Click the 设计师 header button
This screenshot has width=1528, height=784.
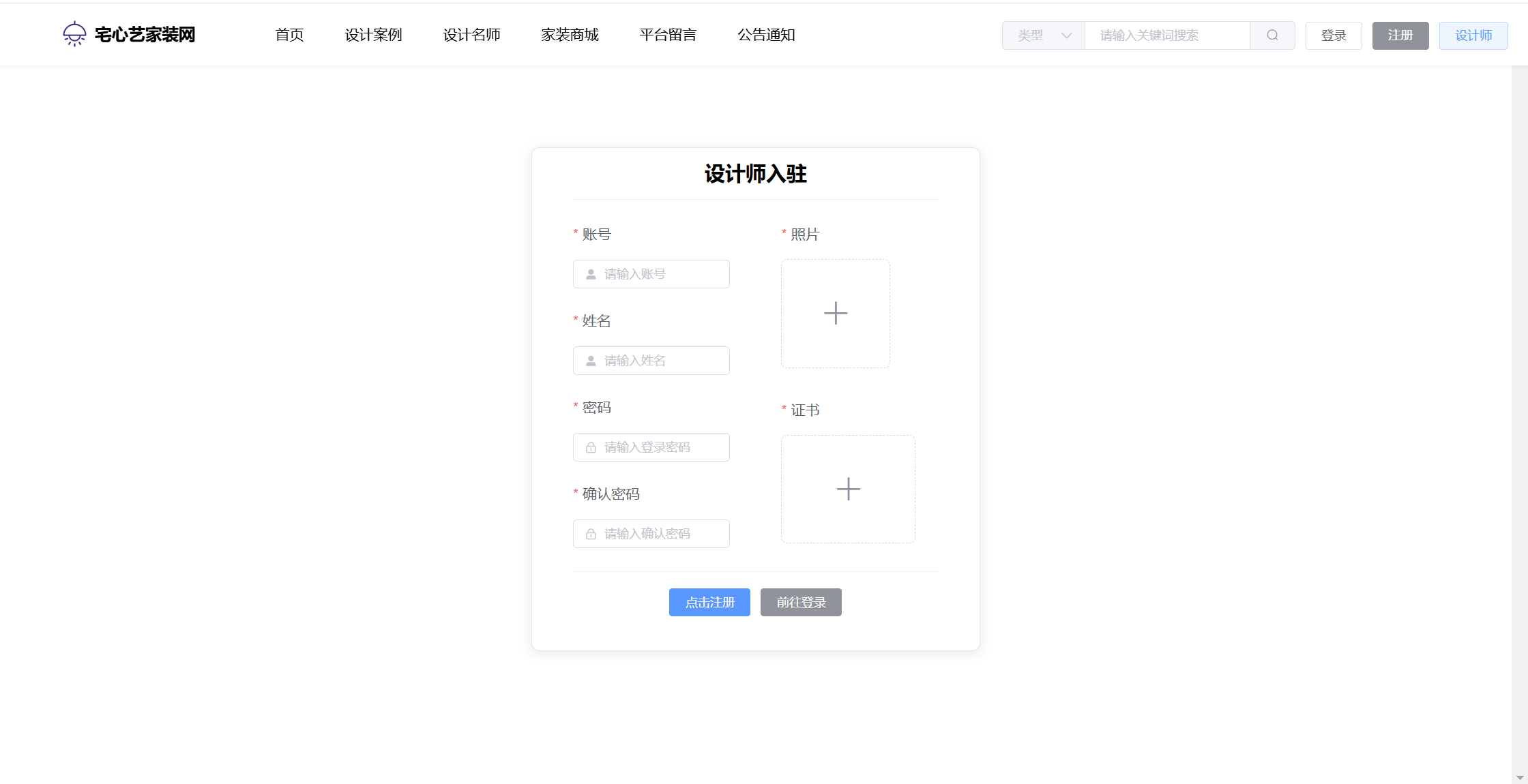click(1473, 35)
